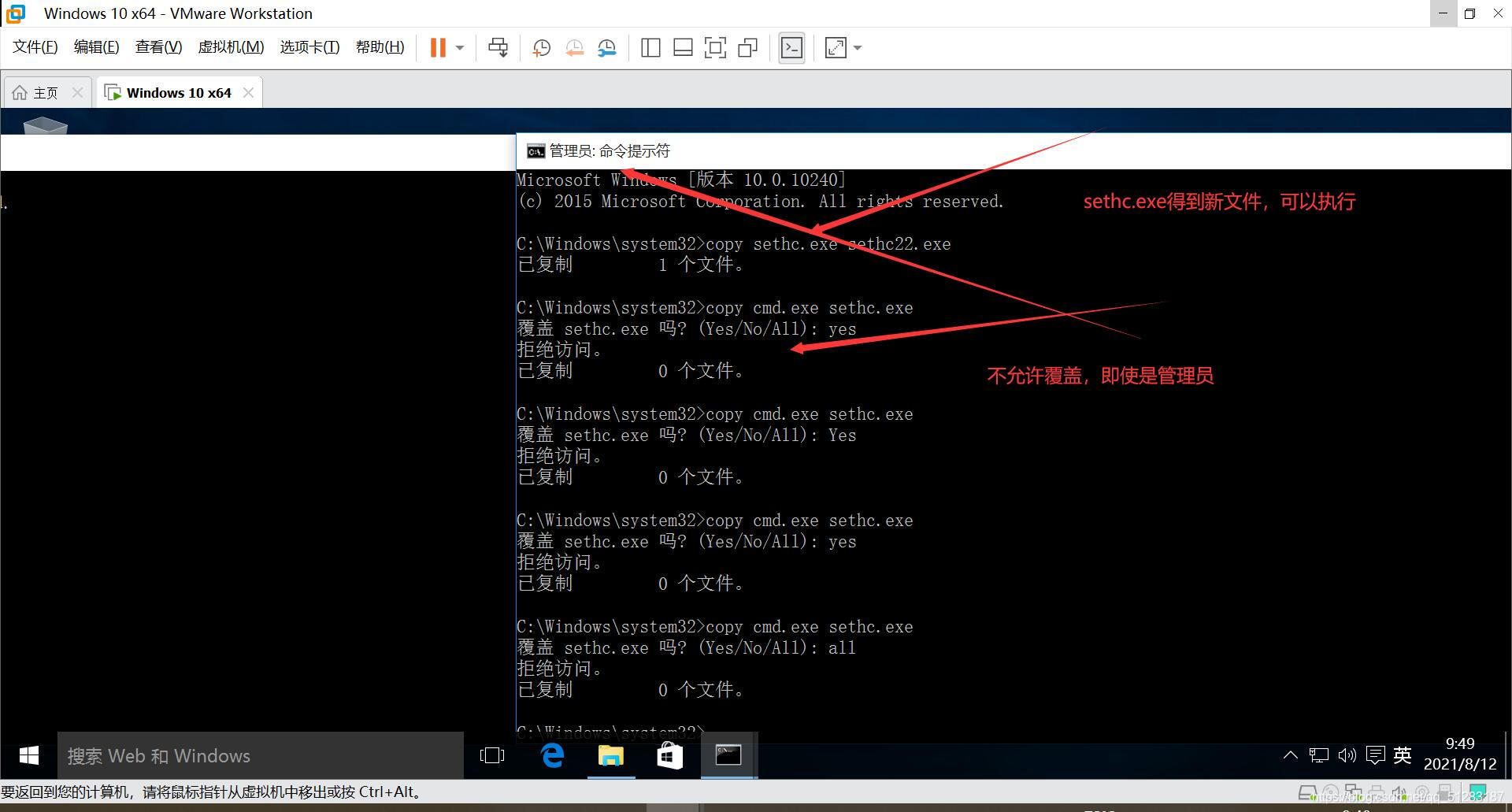Open the 文件(F) menu
This screenshot has height=812, width=1512.
click(35, 47)
